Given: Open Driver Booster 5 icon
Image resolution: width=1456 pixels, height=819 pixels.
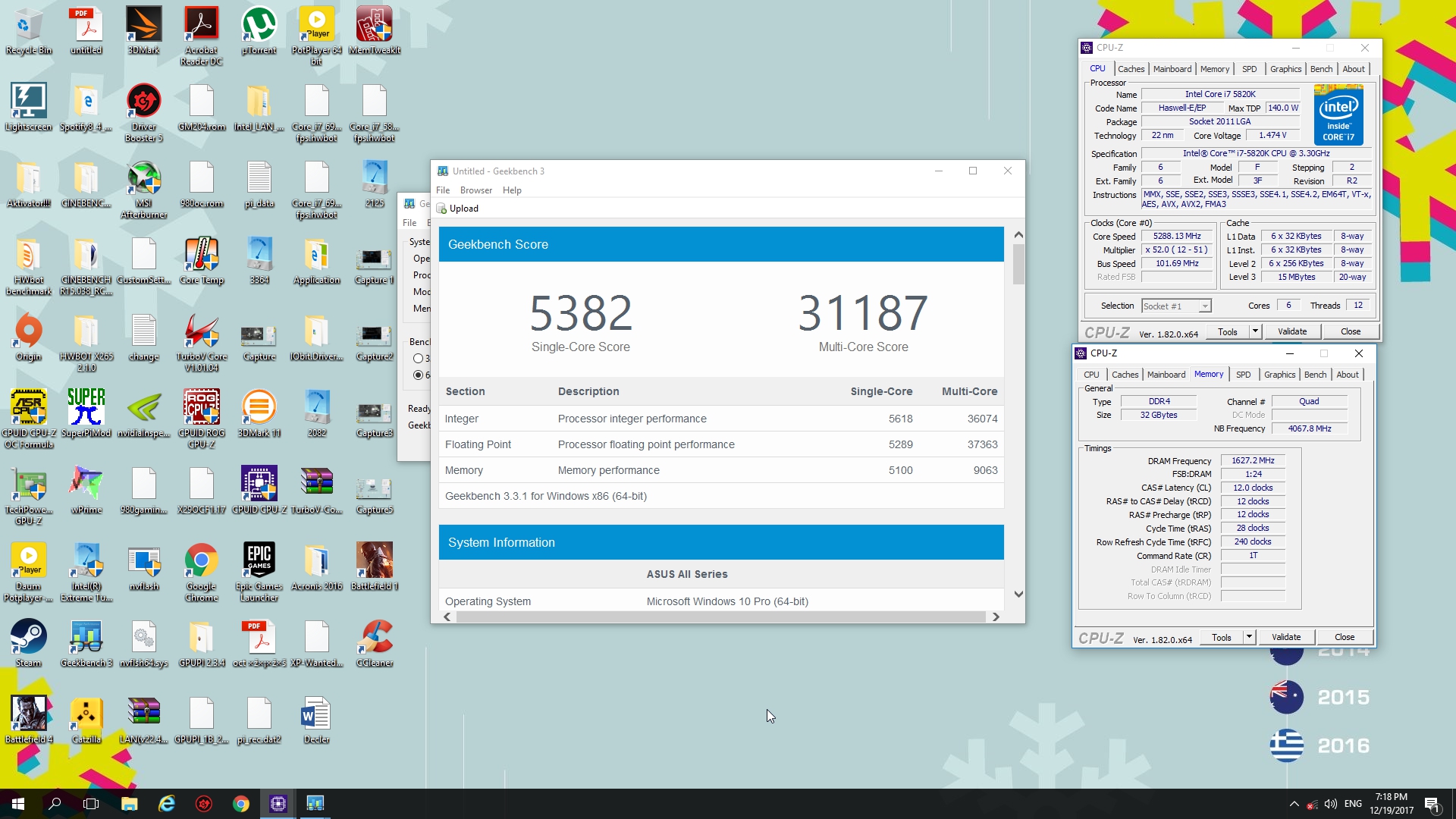Looking at the screenshot, I should tap(143, 113).
